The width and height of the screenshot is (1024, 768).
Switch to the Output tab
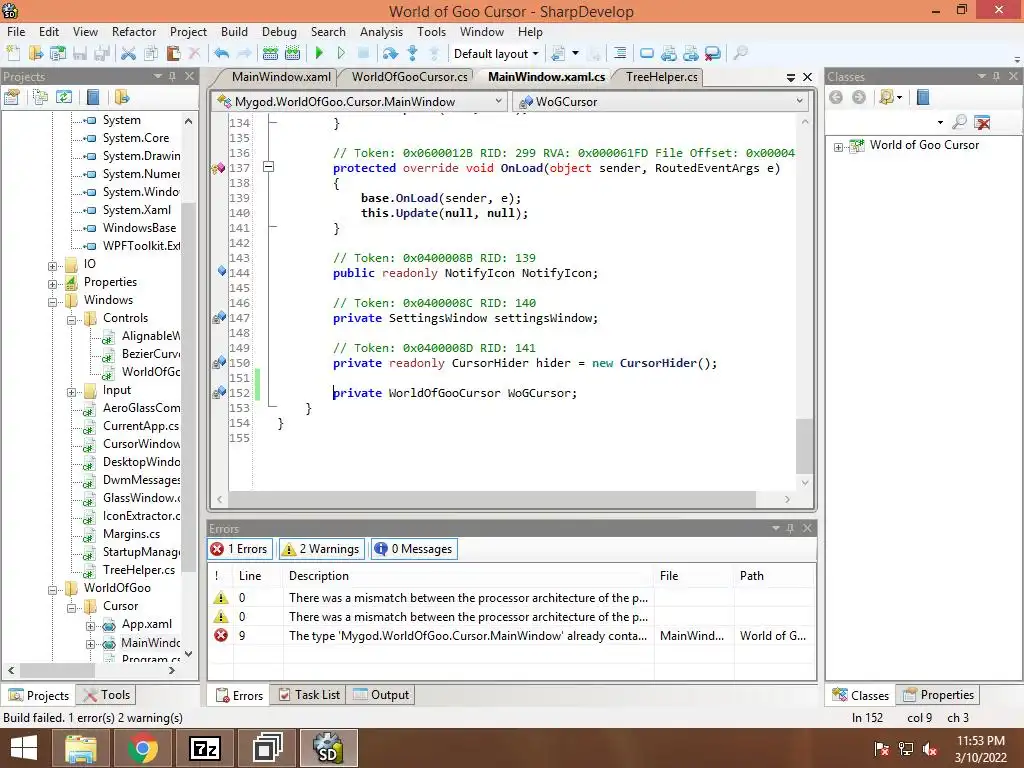[382, 695]
